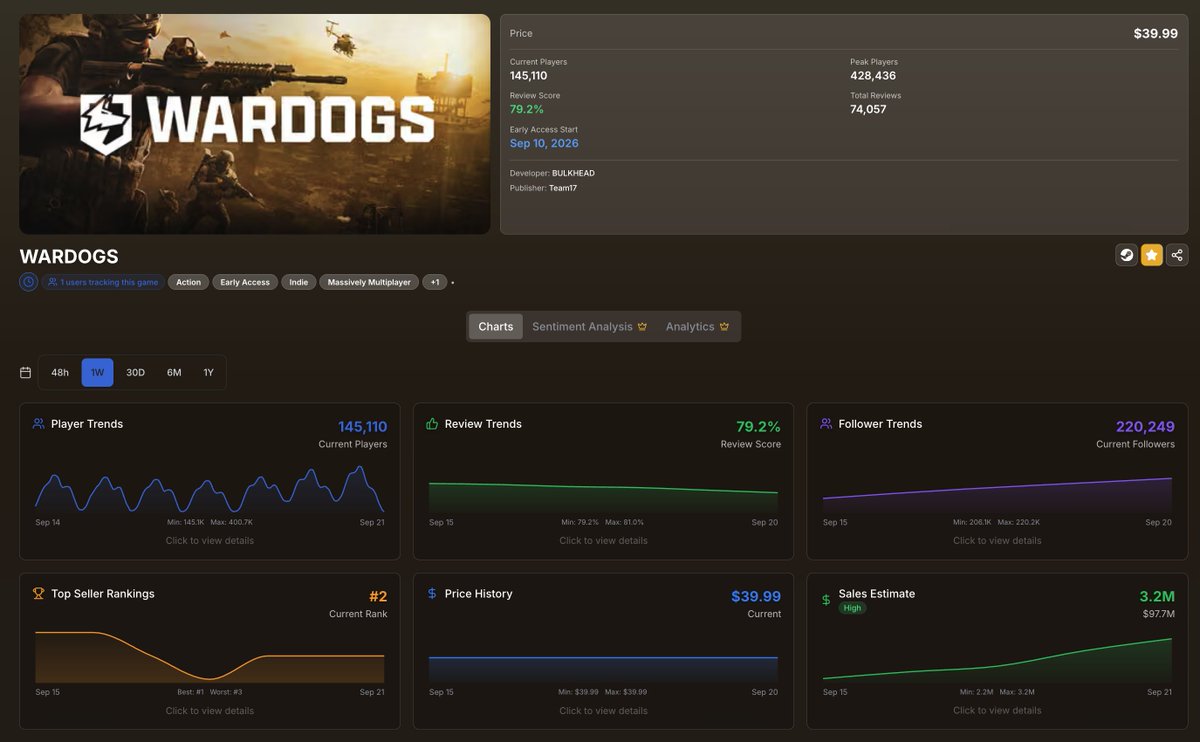Click the $39.99 price in info panel
The height and width of the screenshot is (742, 1200).
(1155, 33)
